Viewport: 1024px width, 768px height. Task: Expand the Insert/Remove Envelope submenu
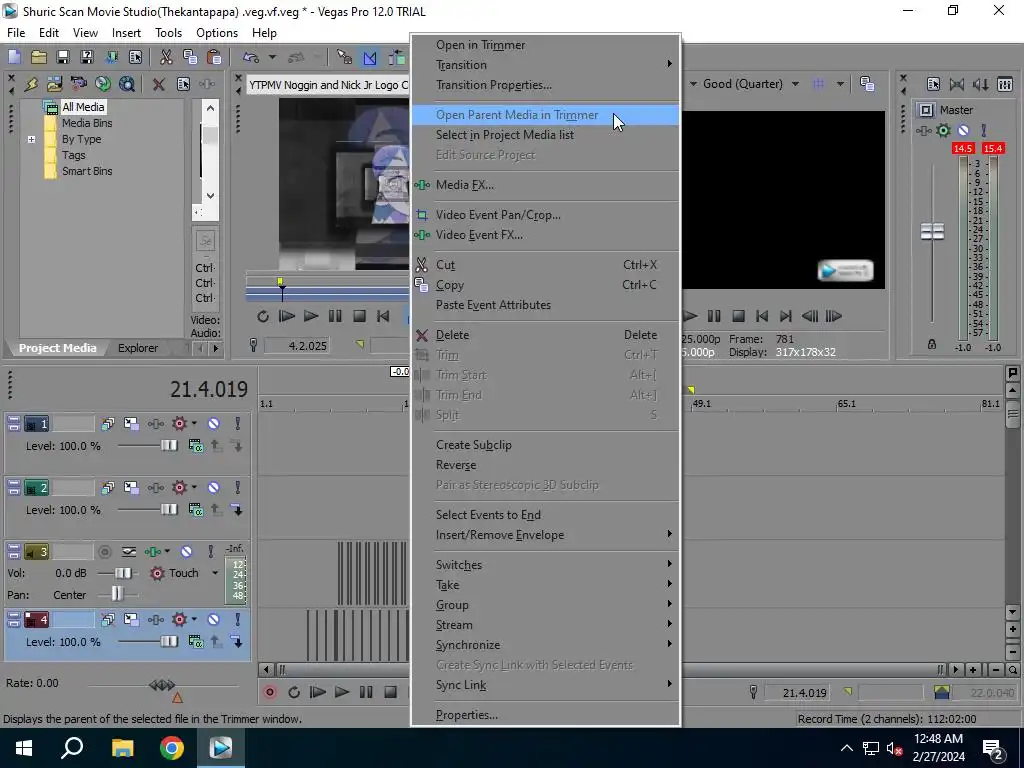coord(545,535)
